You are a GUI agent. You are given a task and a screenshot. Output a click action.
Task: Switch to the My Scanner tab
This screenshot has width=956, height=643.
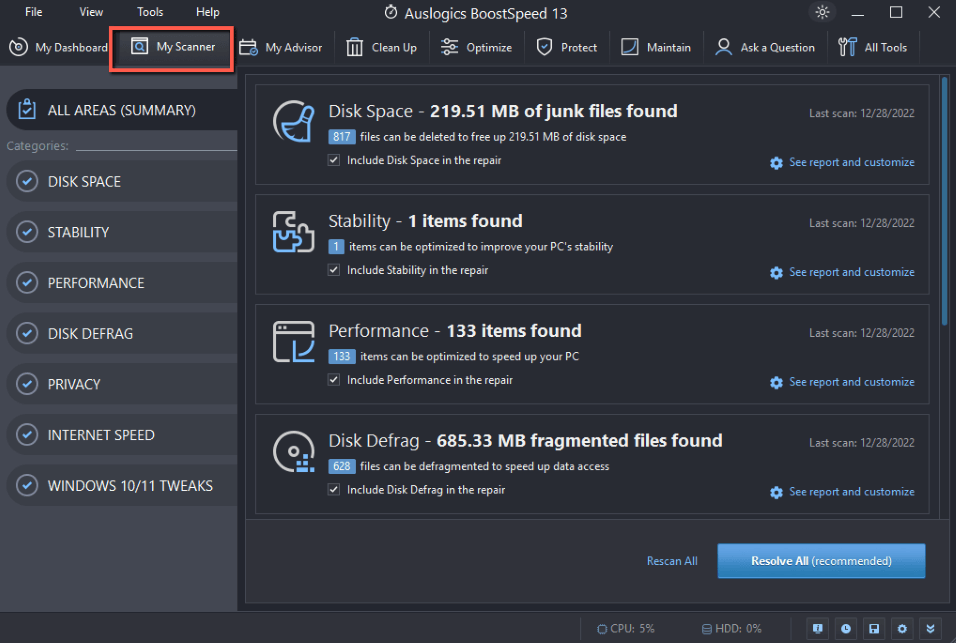(173, 47)
